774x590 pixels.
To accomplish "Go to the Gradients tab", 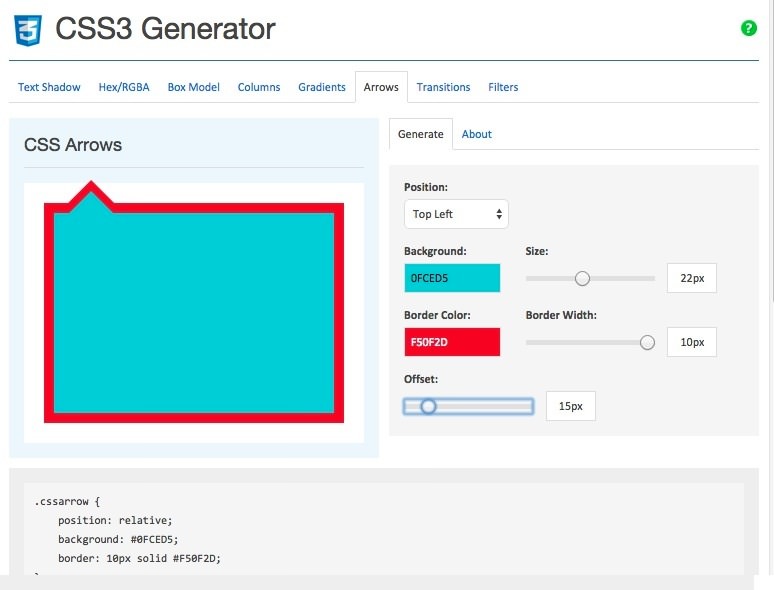I will tap(322, 87).
